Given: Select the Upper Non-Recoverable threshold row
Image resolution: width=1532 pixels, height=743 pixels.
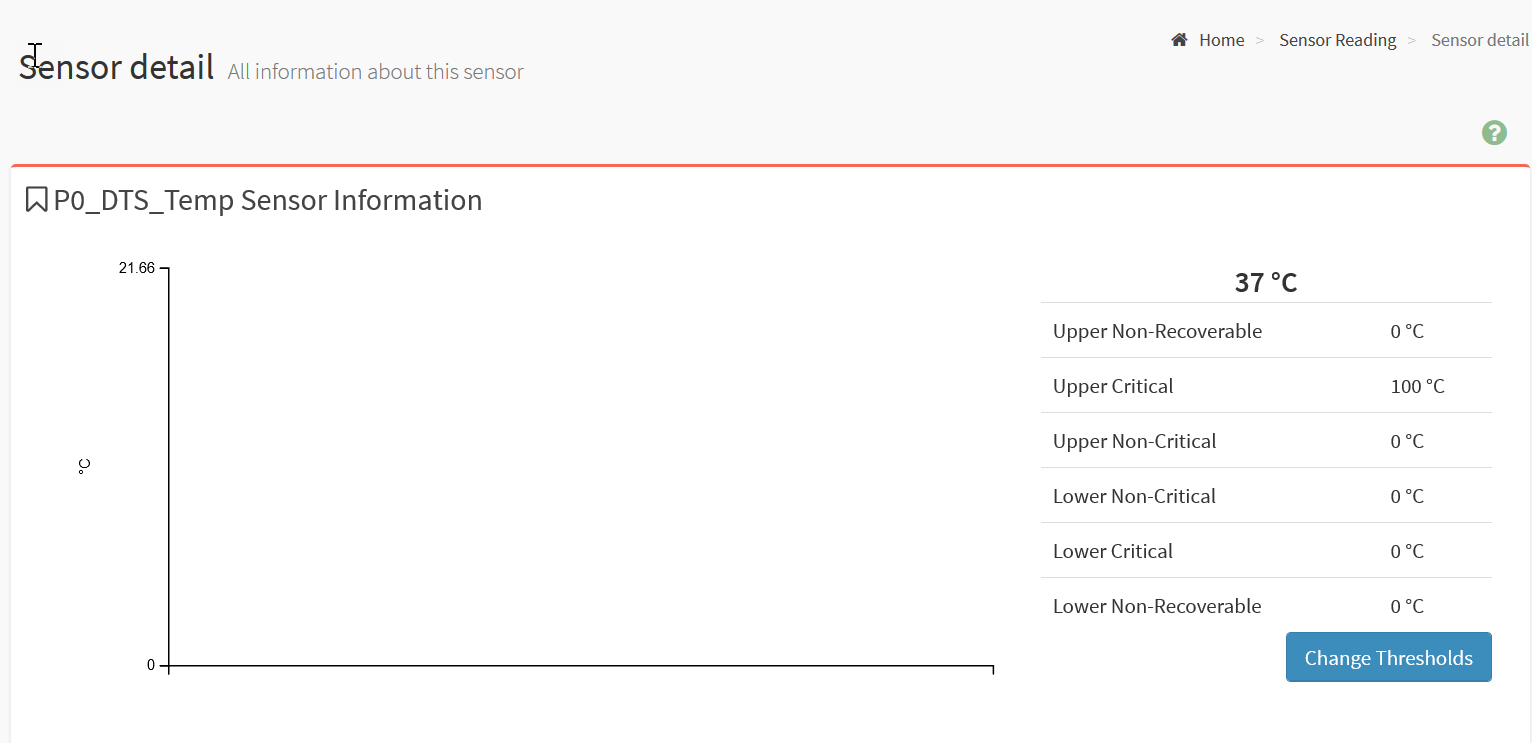Looking at the screenshot, I should [1266, 331].
